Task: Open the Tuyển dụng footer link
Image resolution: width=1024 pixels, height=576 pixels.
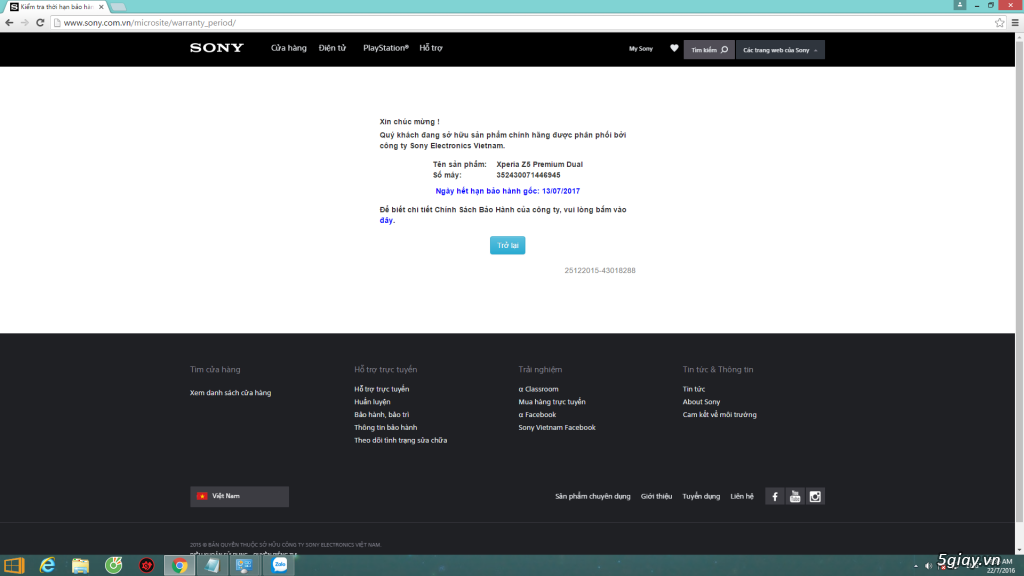Action: tap(701, 496)
